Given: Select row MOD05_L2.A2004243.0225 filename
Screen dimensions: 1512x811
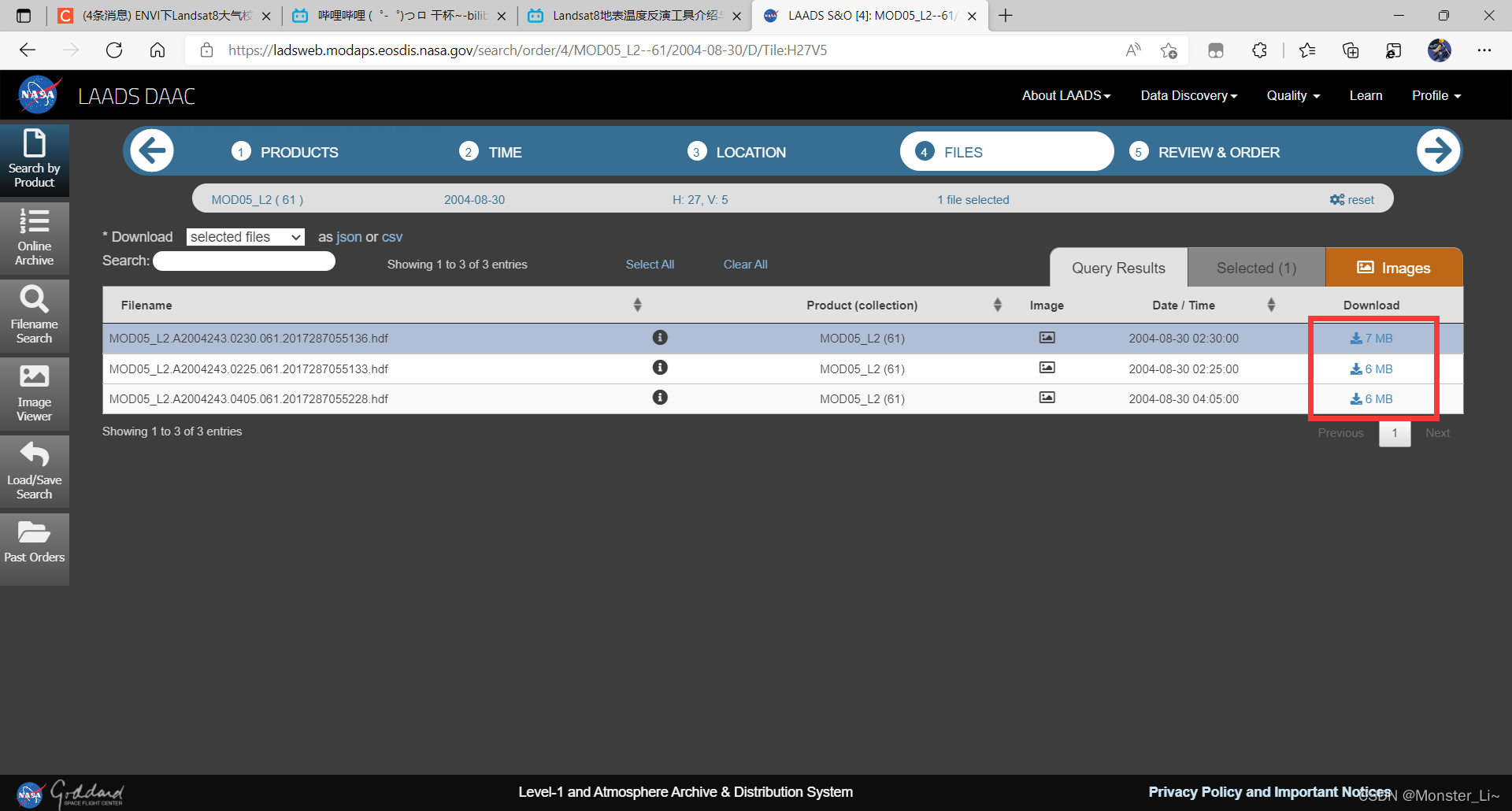Looking at the screenshot, I should click(x=249, y=369).
